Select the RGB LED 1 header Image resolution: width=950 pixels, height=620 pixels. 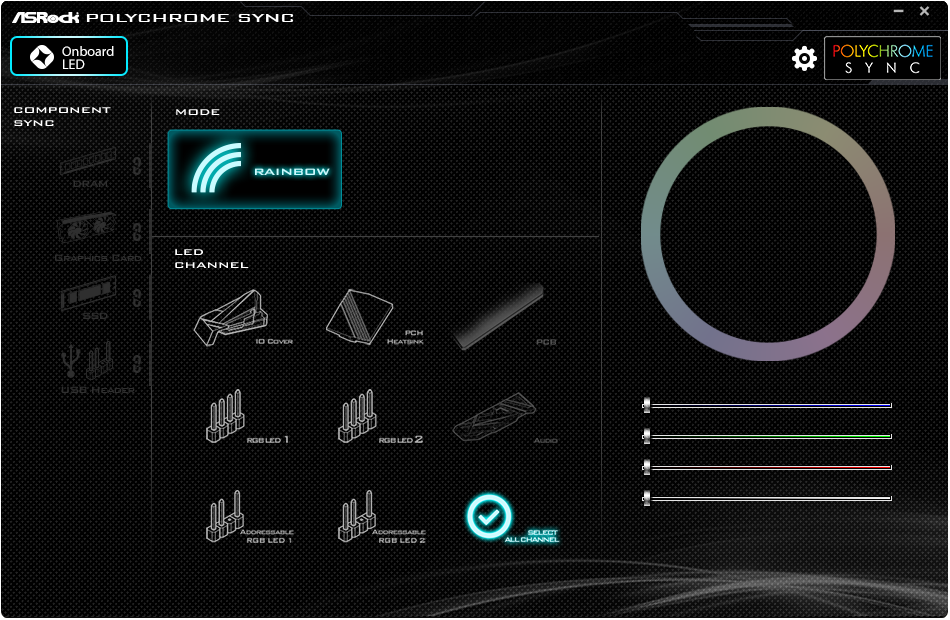coord(247,417)
